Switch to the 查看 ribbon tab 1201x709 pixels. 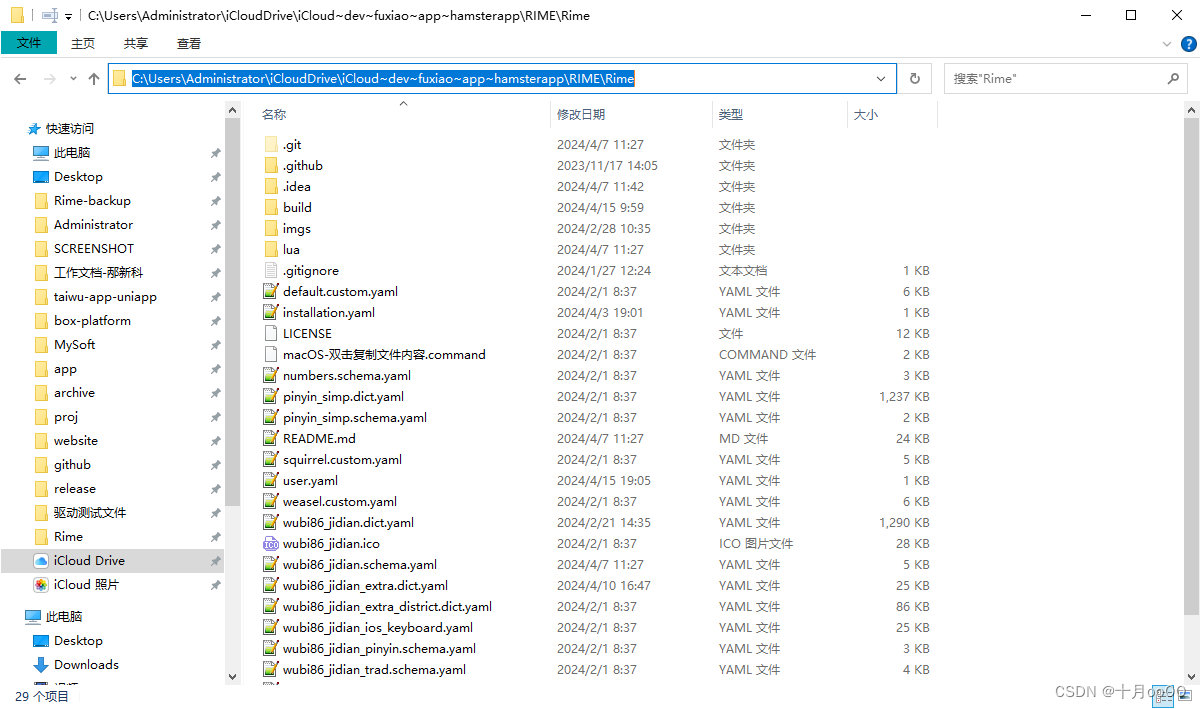(189, 43)
